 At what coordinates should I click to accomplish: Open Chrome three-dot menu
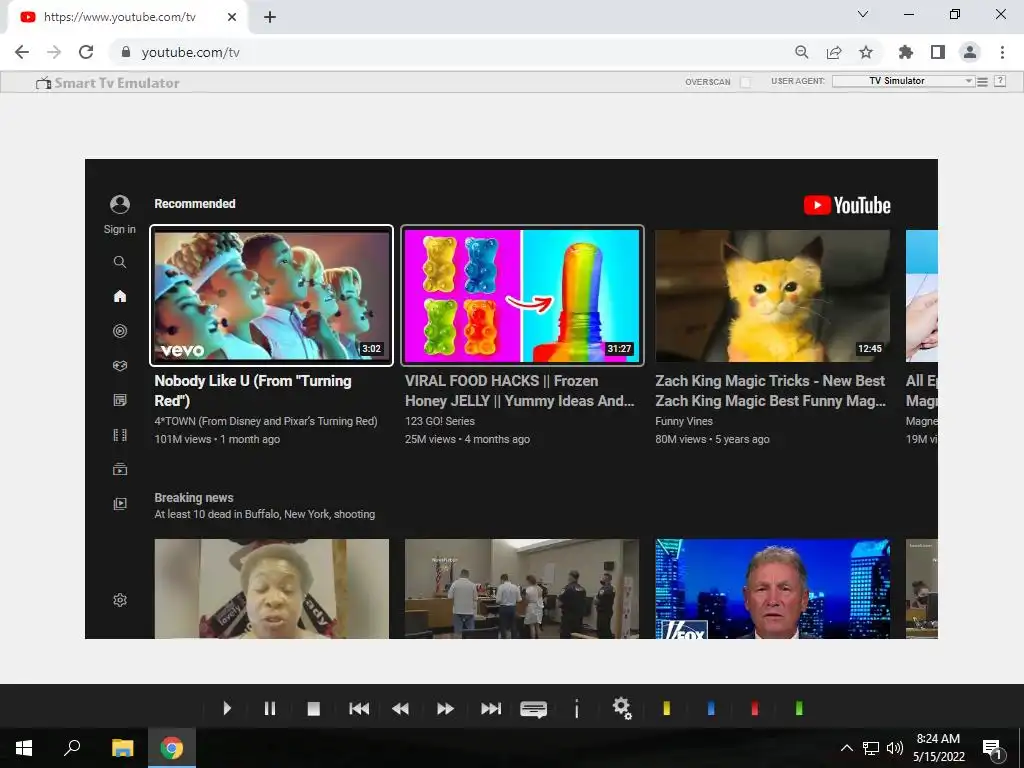tap(1002, 52)
